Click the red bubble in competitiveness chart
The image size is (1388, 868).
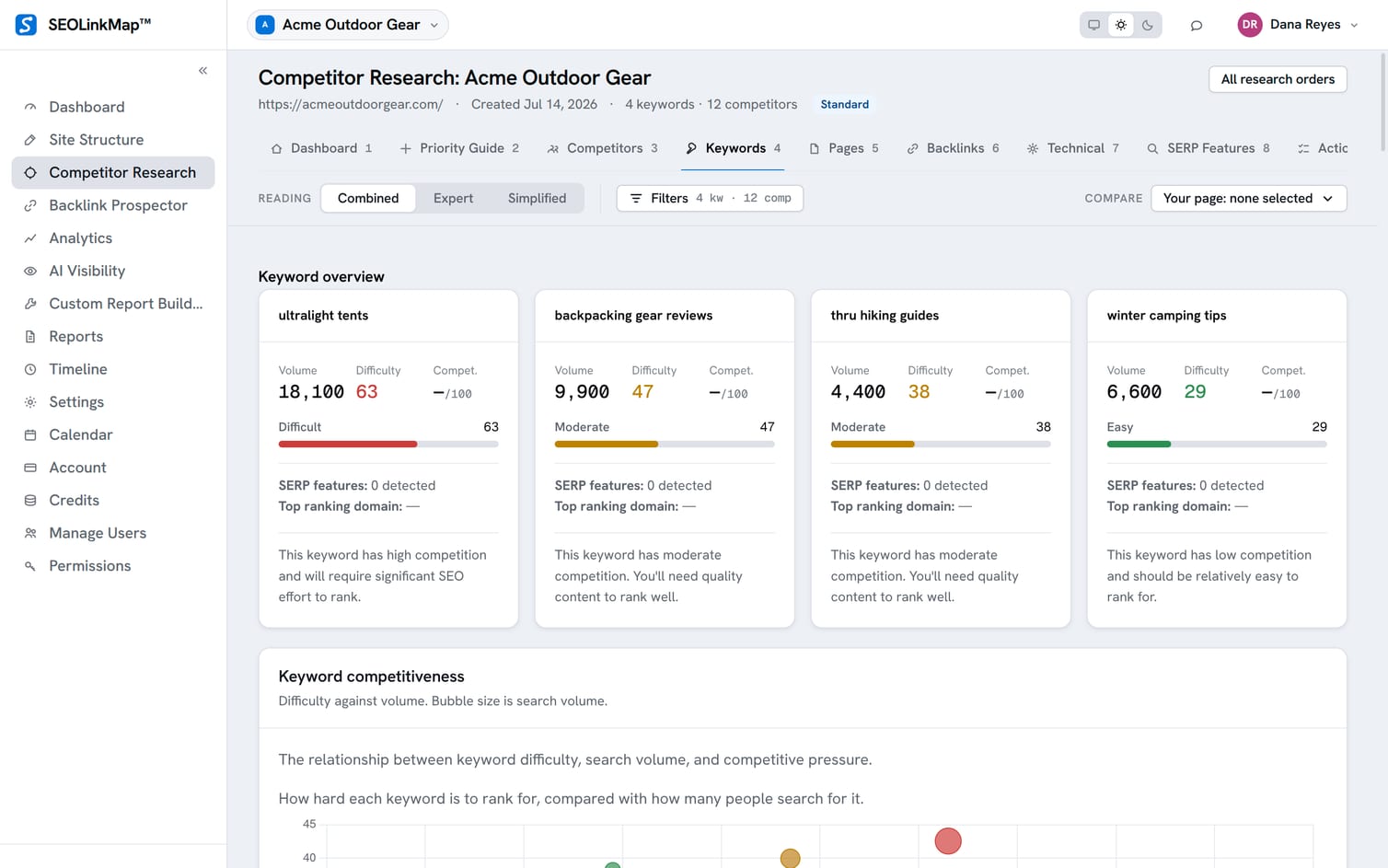click(948, 840)
